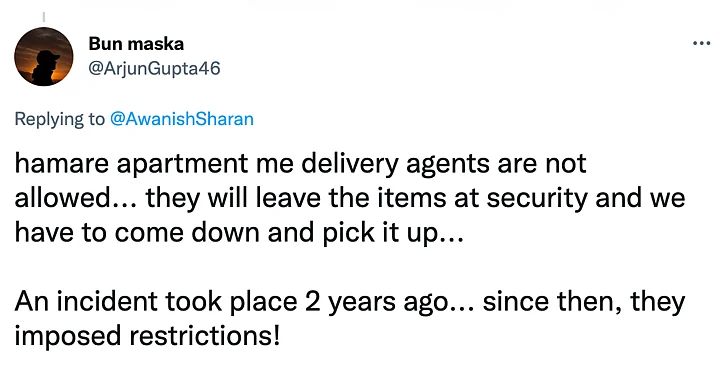Viewport: 720px width, 371px height.
Task: Click the thread connector line above avatar
Action: (x=44, y=17)
